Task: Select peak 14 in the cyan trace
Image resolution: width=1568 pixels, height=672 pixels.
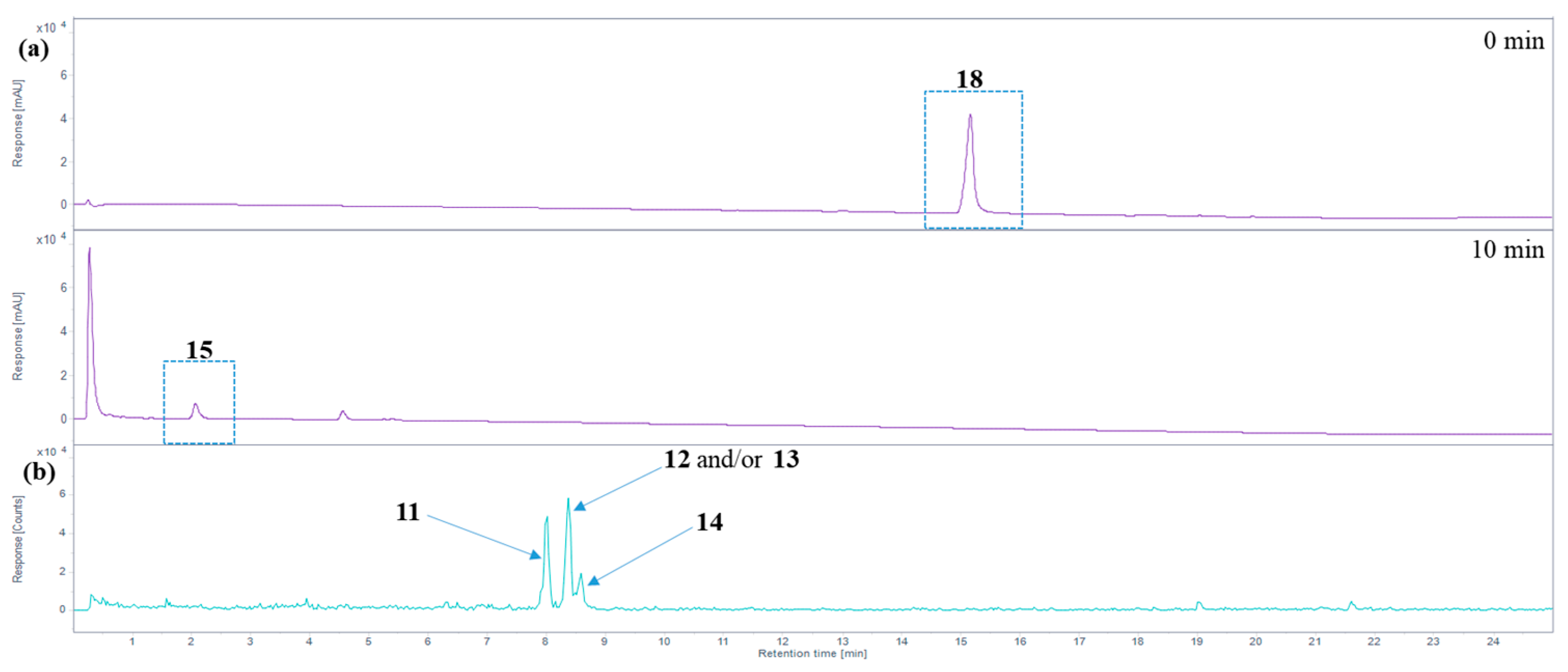Action: coord(581,575)
